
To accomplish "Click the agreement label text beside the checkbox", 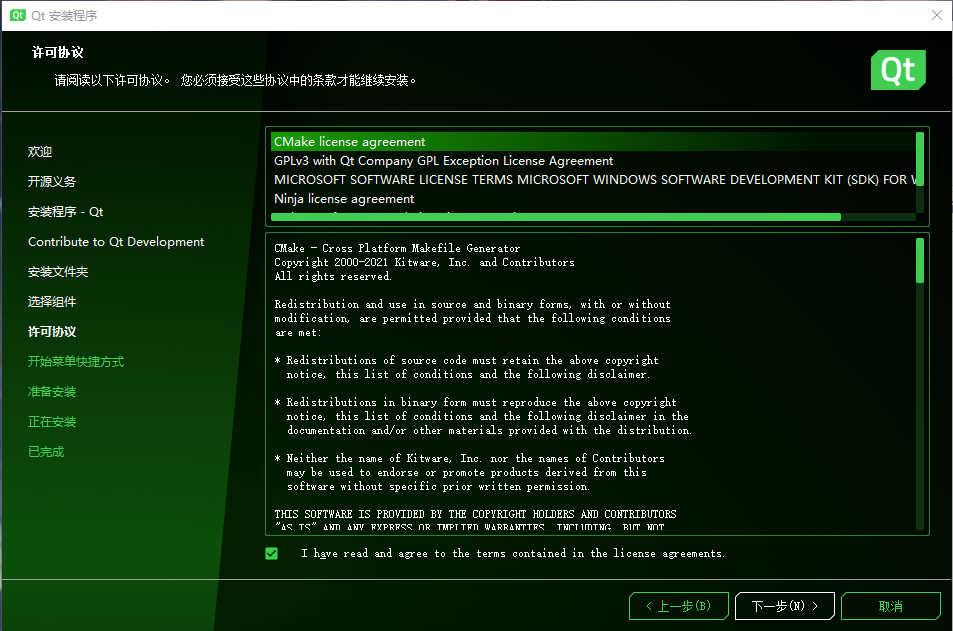I will click(512, 553).
